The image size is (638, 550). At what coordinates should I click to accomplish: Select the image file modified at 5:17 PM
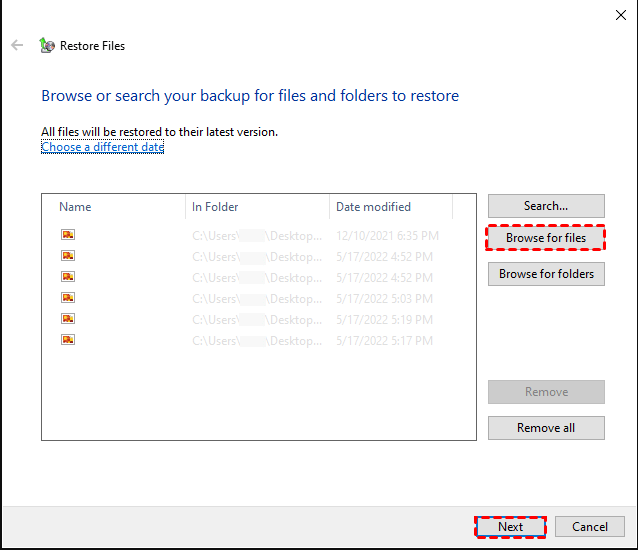(x=68, y=340)
